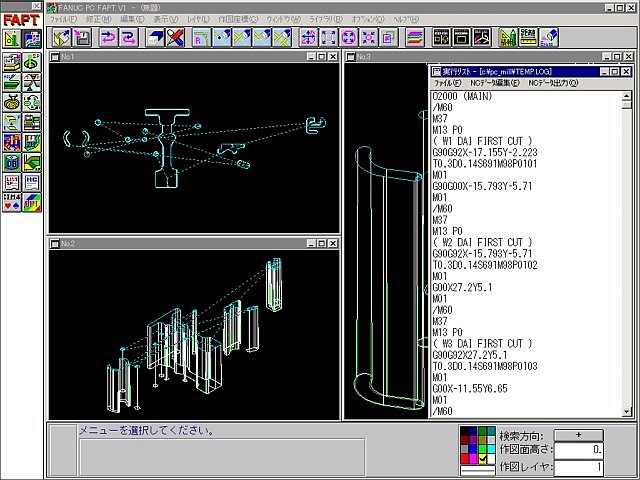Click the floppy disk save icon
Viewport: 640px width, 480px height.
point(82,37)
